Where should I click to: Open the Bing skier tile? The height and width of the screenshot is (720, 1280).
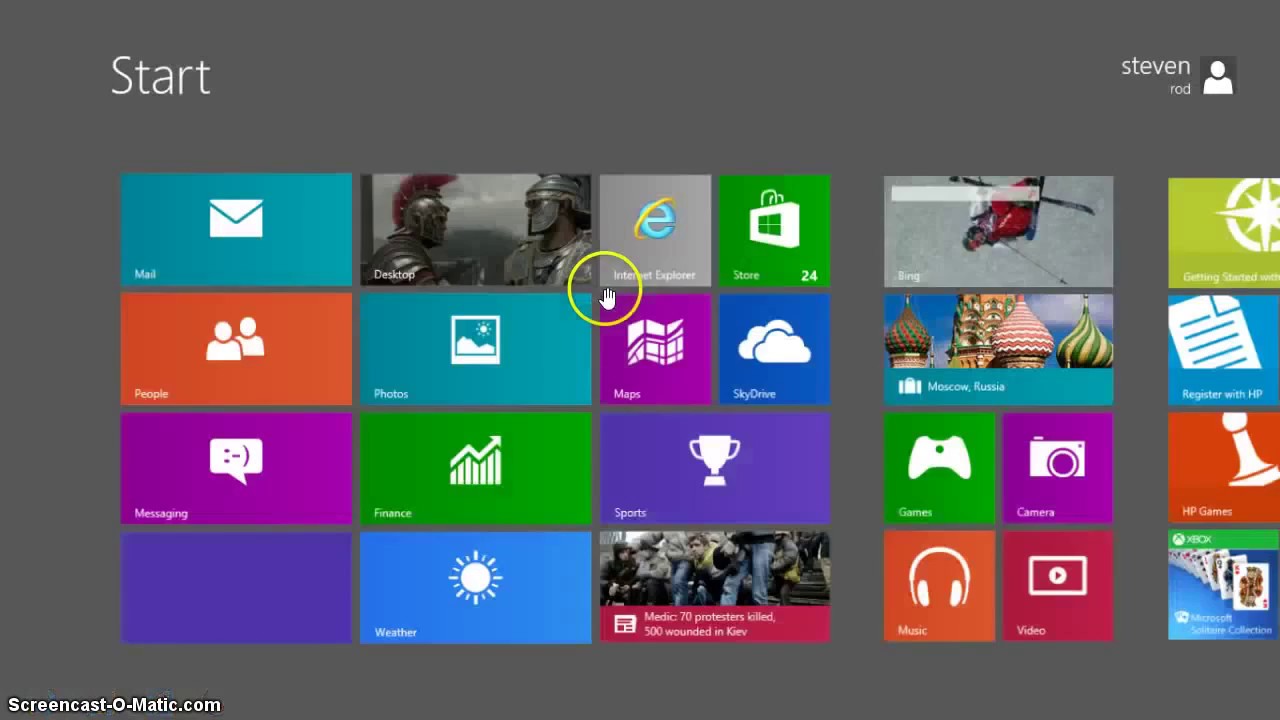998,231
